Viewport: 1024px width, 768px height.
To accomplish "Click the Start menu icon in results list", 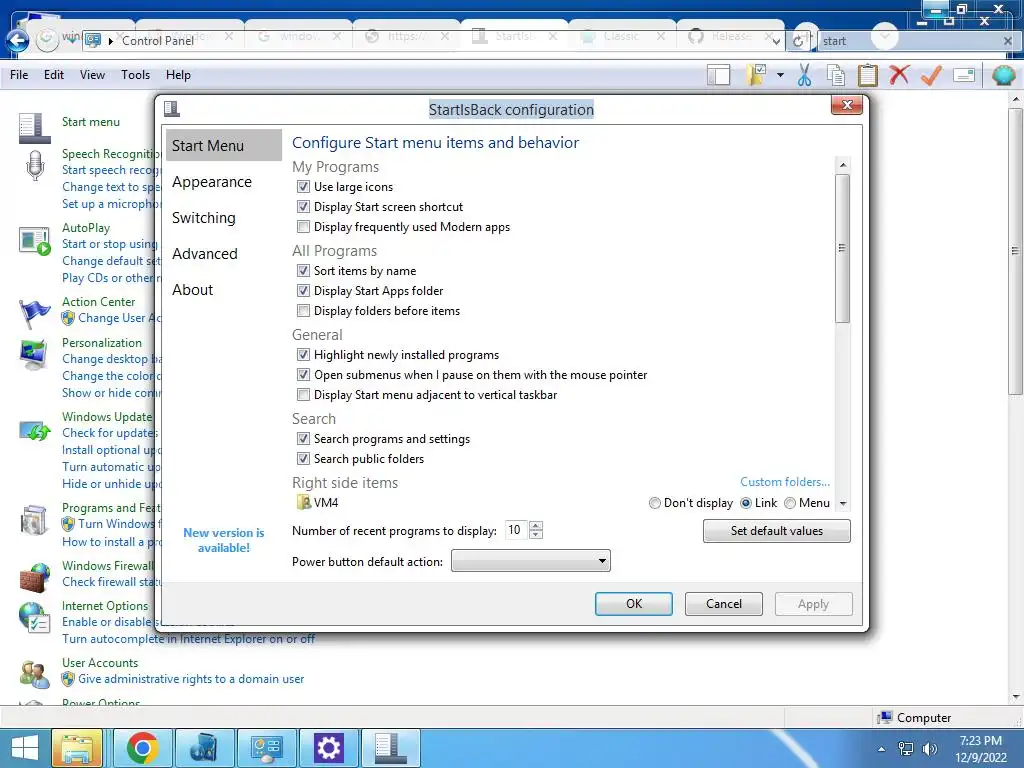I will (x=35, y=128).
